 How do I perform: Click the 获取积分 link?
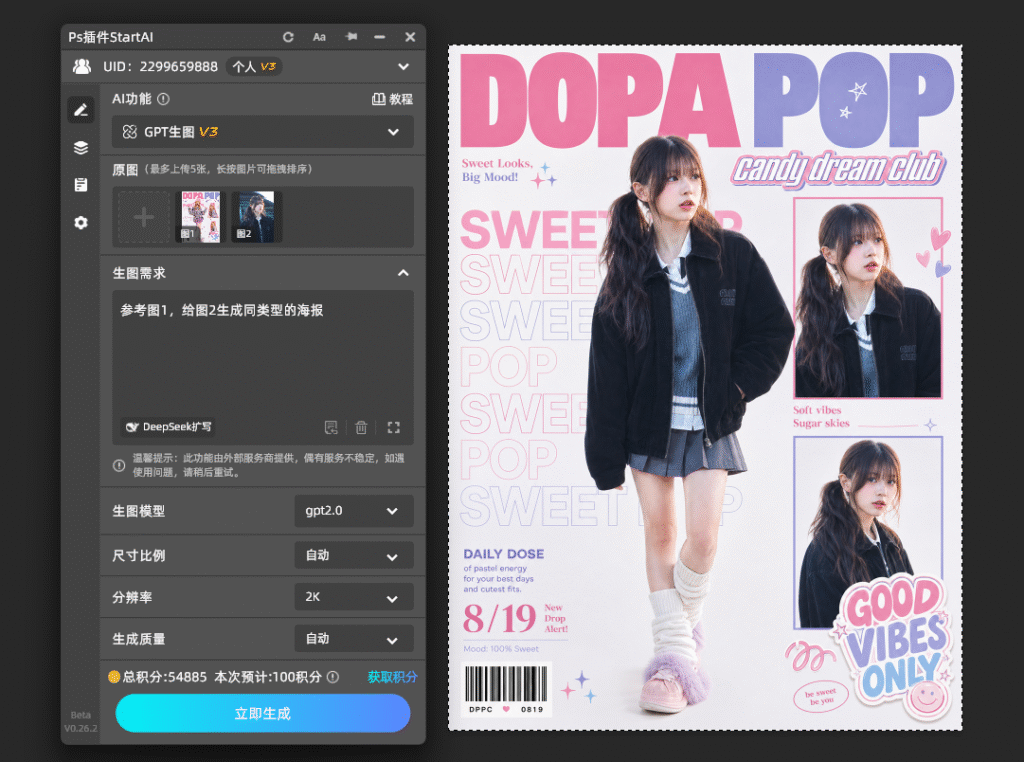(392, 677)
